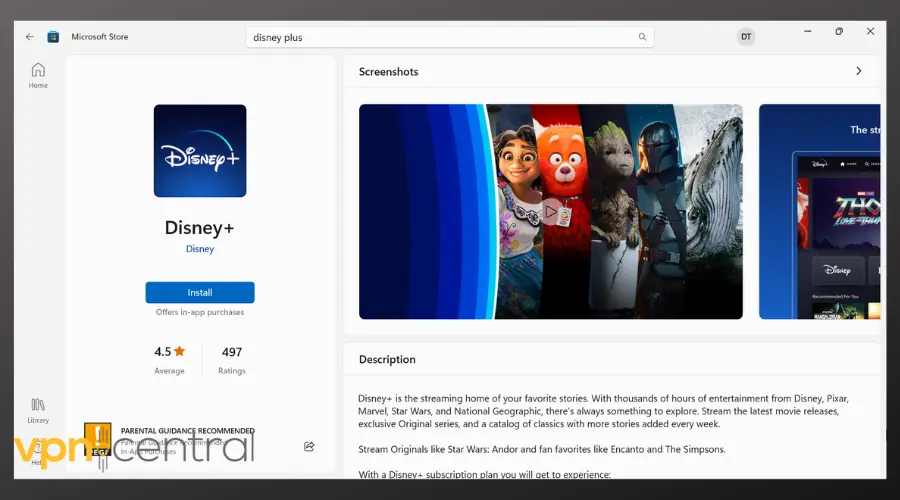Open Library in the sidebar
Image resolution: width=900 pixels, height=500 pixels.
38,411
